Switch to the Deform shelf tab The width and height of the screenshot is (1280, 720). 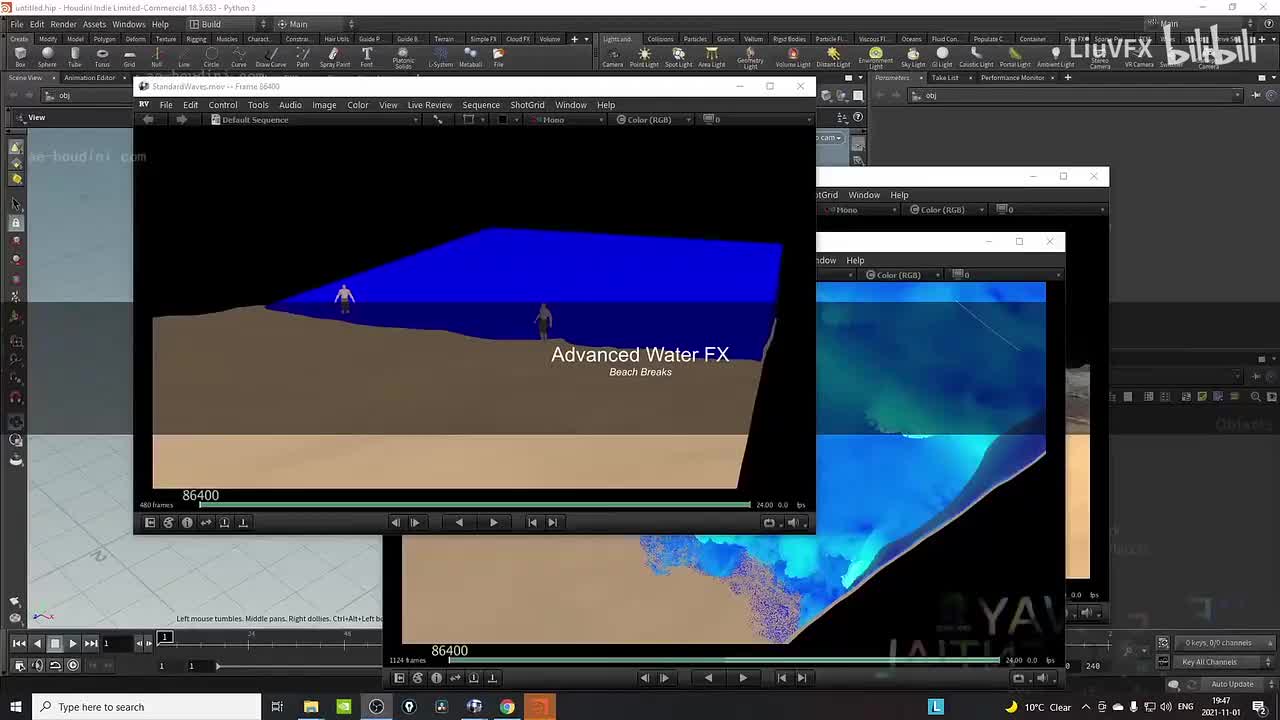pyautogui.click(x=135, y=39)
